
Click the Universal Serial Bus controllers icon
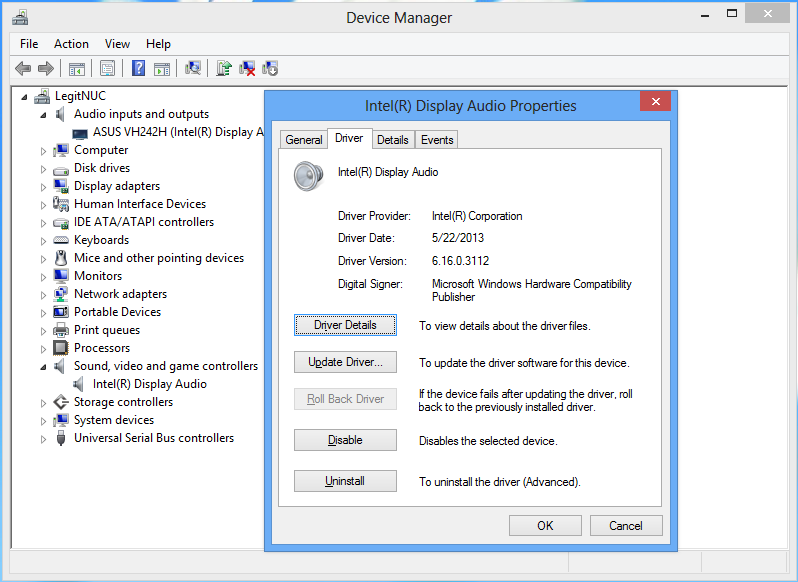pyautogui.click(x=61, y=438)
